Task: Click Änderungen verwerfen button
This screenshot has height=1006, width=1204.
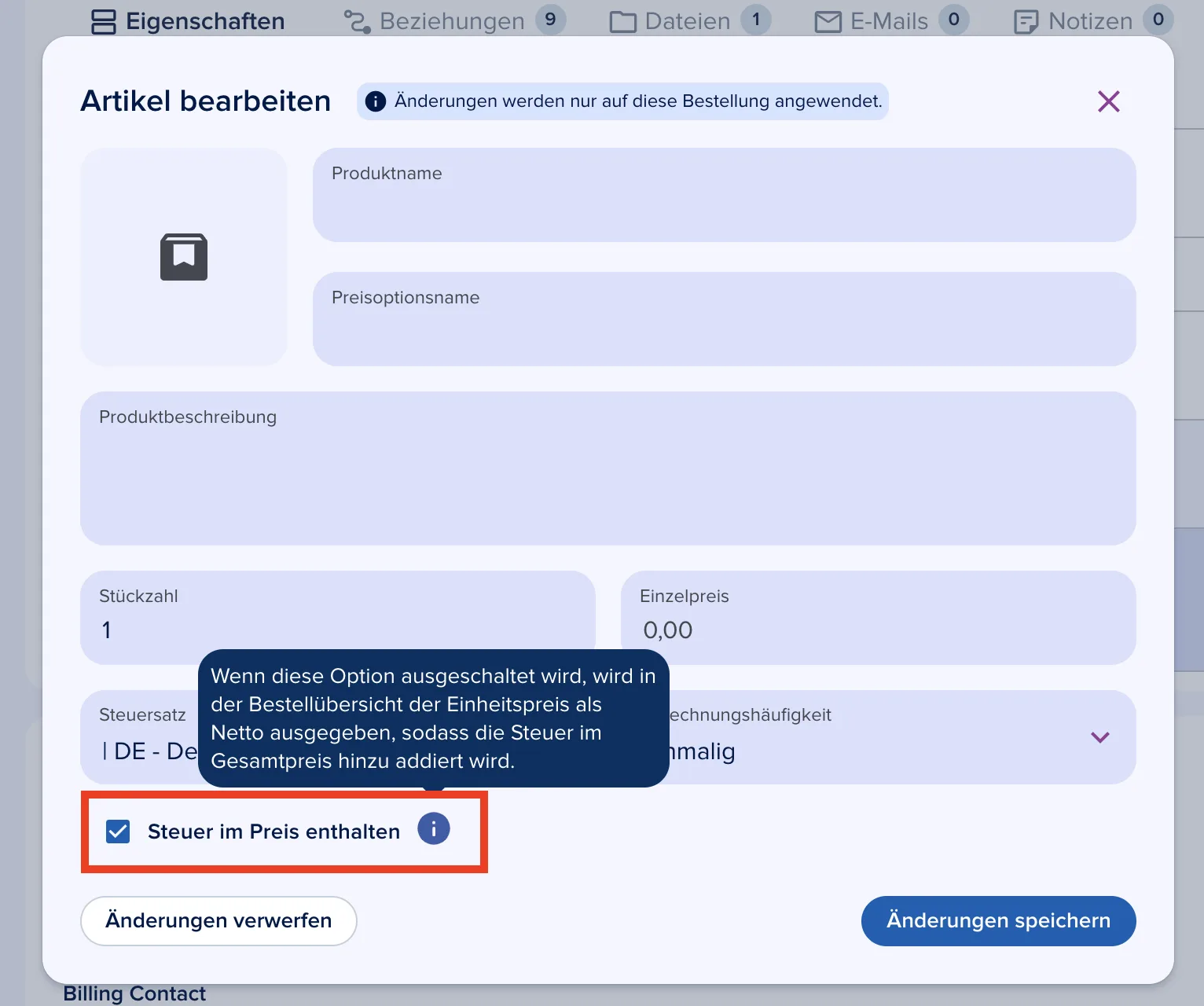Action: pos(218,921)
